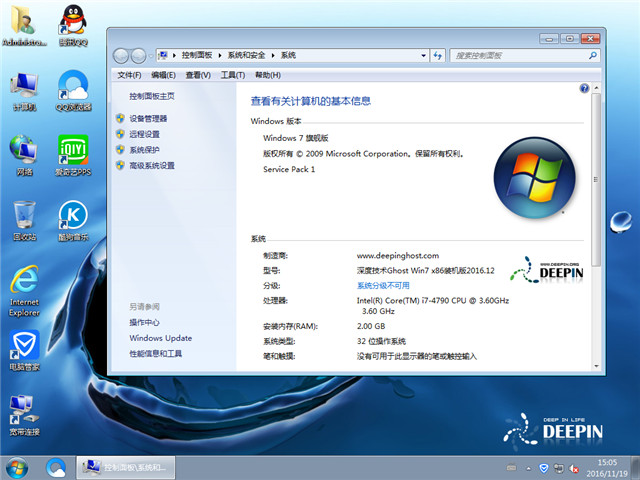Open the 计算机 (Computer) desktop icon

click(24, 91)
